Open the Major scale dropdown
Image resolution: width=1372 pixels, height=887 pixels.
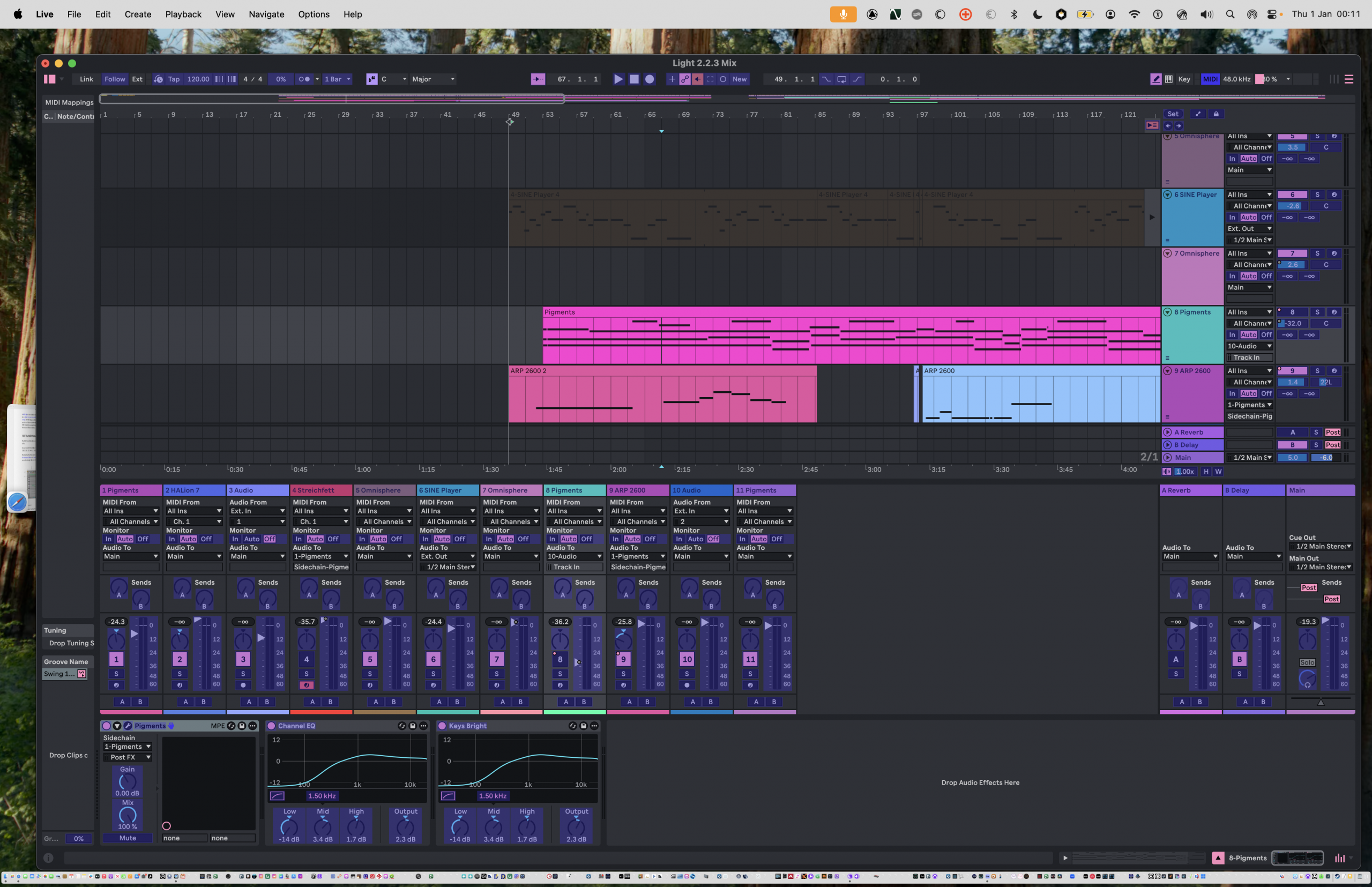click(433, 79)
